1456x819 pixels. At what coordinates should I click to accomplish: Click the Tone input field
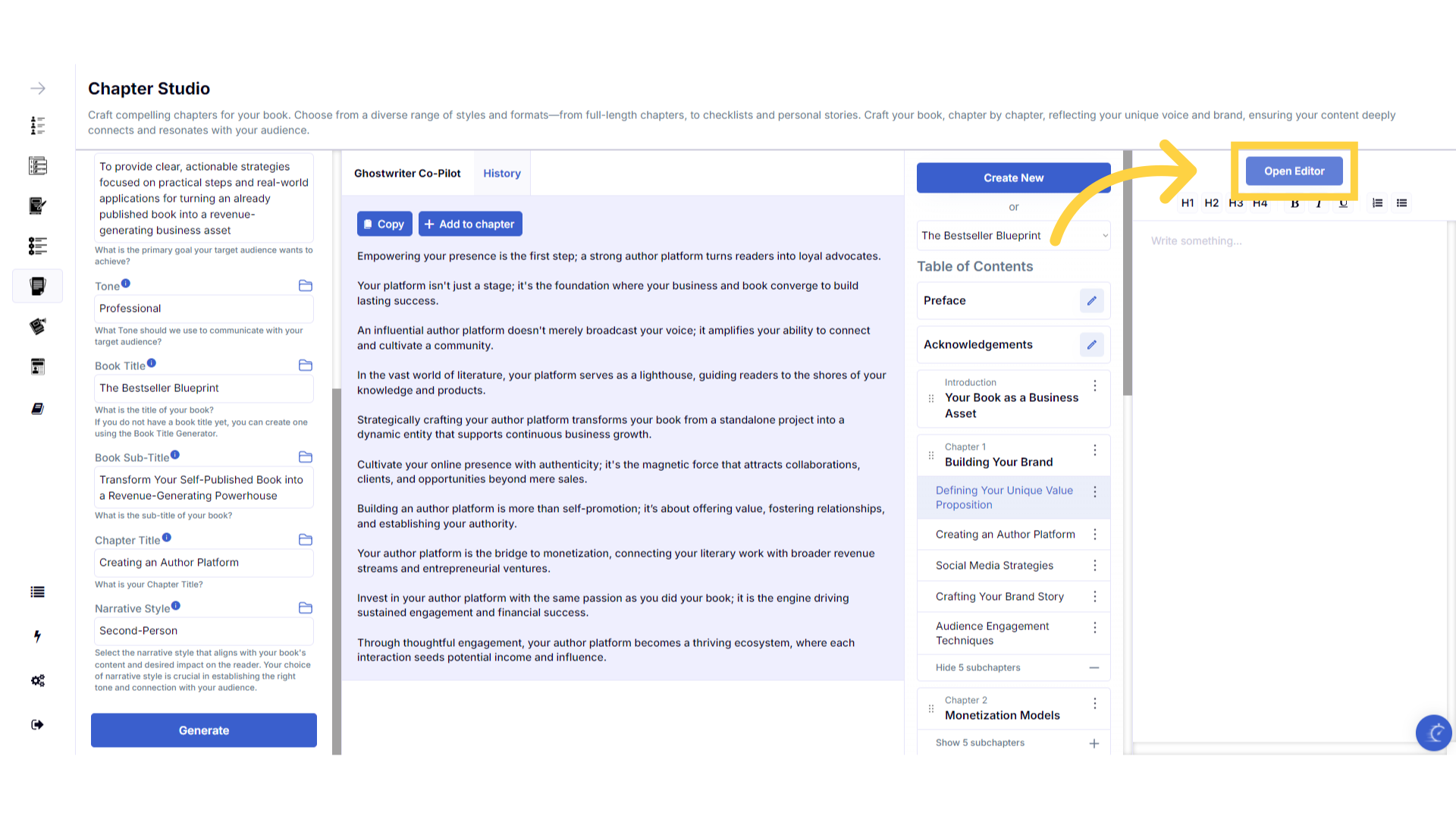[203, 309]
